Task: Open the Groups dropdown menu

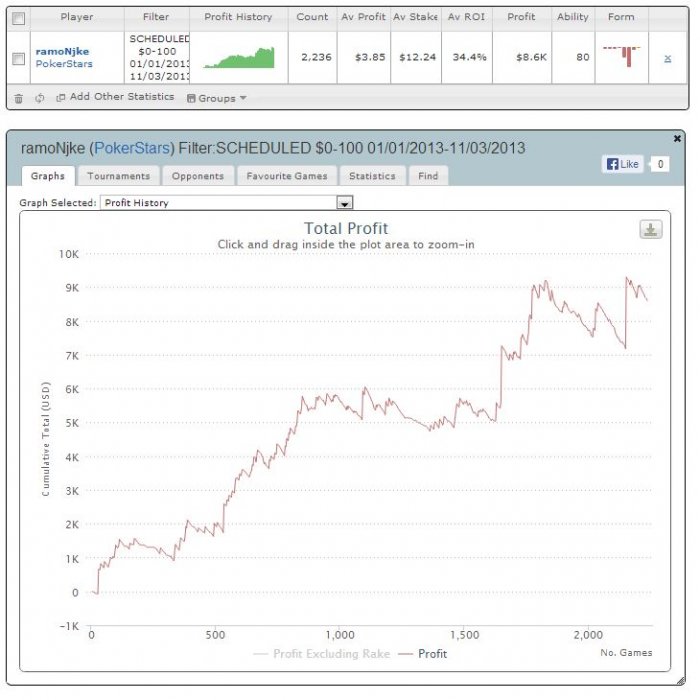Action: 217,98
